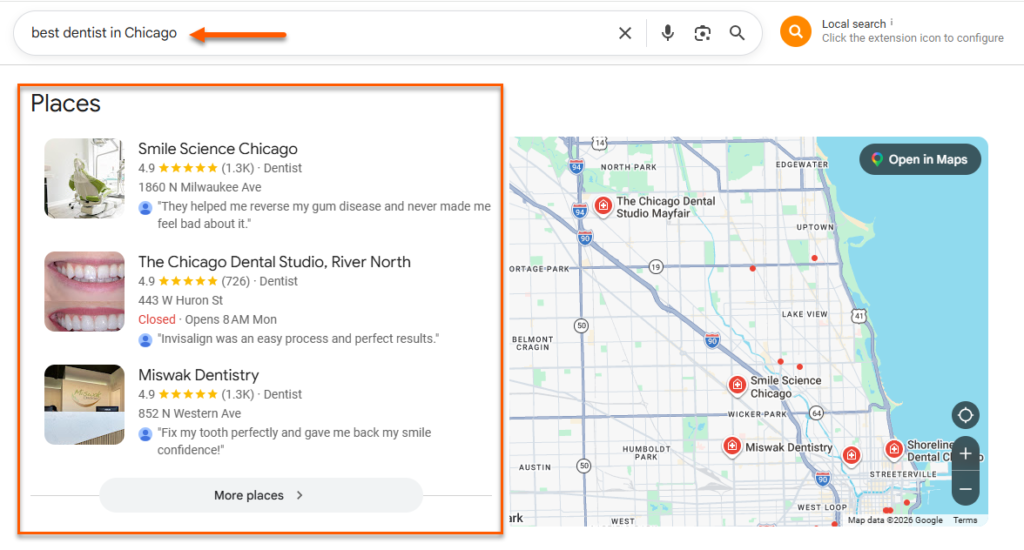Open the Miswak Dentistry listing title
Viewport: 1024px width, 550px height.
pos(199,375)
